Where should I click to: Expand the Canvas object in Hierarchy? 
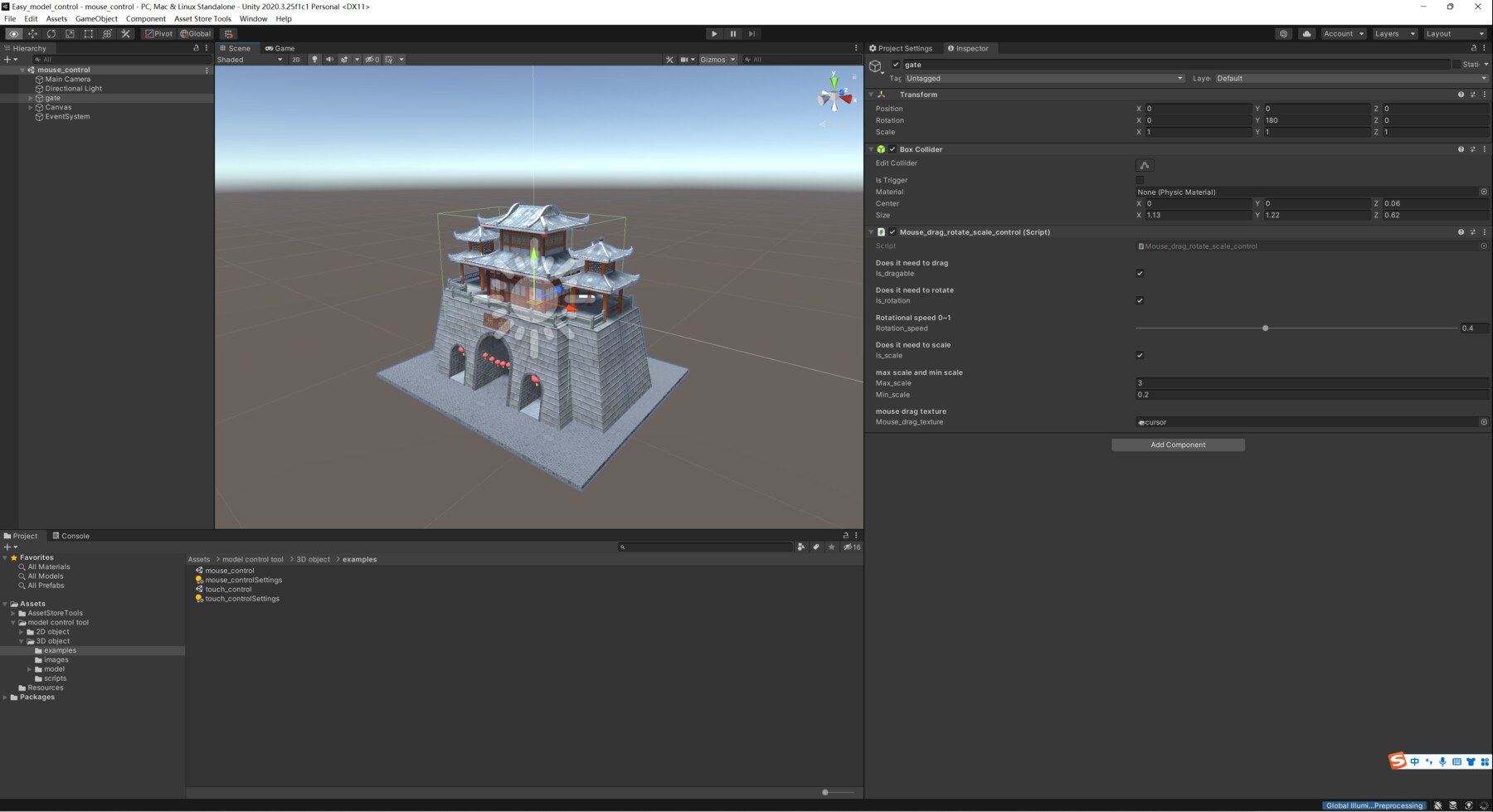pyautogui.click(x=30, y=107)
